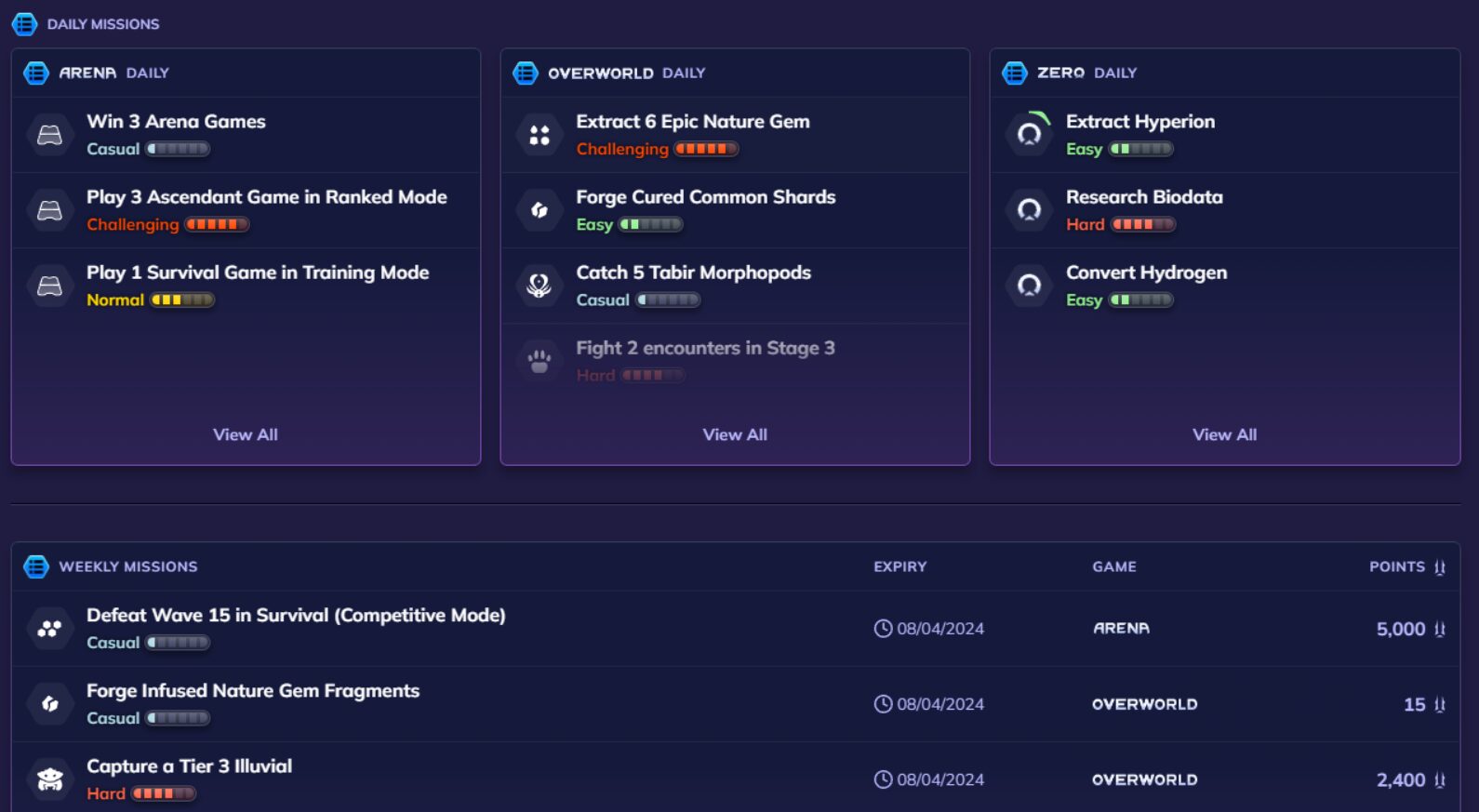Click the Play 3 Ascendant Game mission icon

(50, 210)
